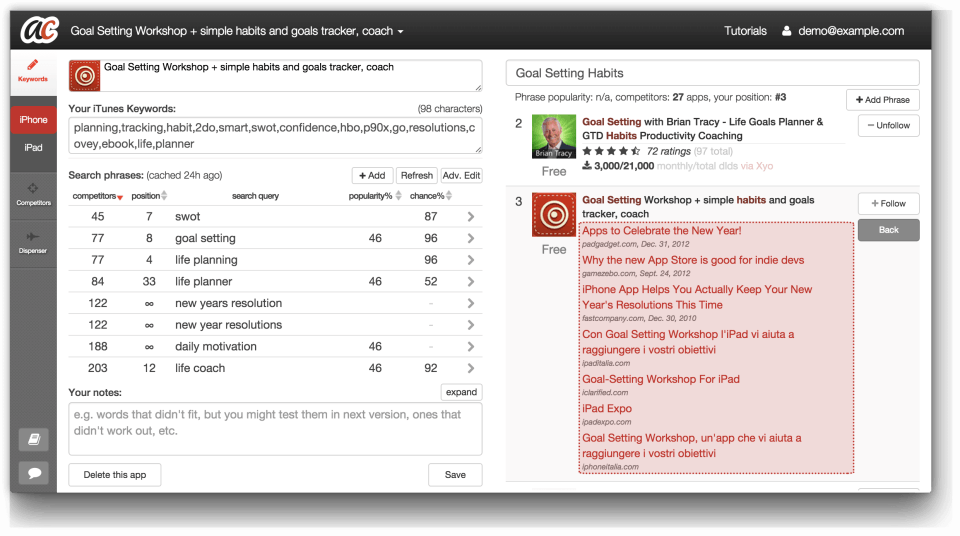Image resolution: width=960 pixels, height=536 pixels.
Task: Expand the life coach row chevron
Action: (x=470, y=368)
